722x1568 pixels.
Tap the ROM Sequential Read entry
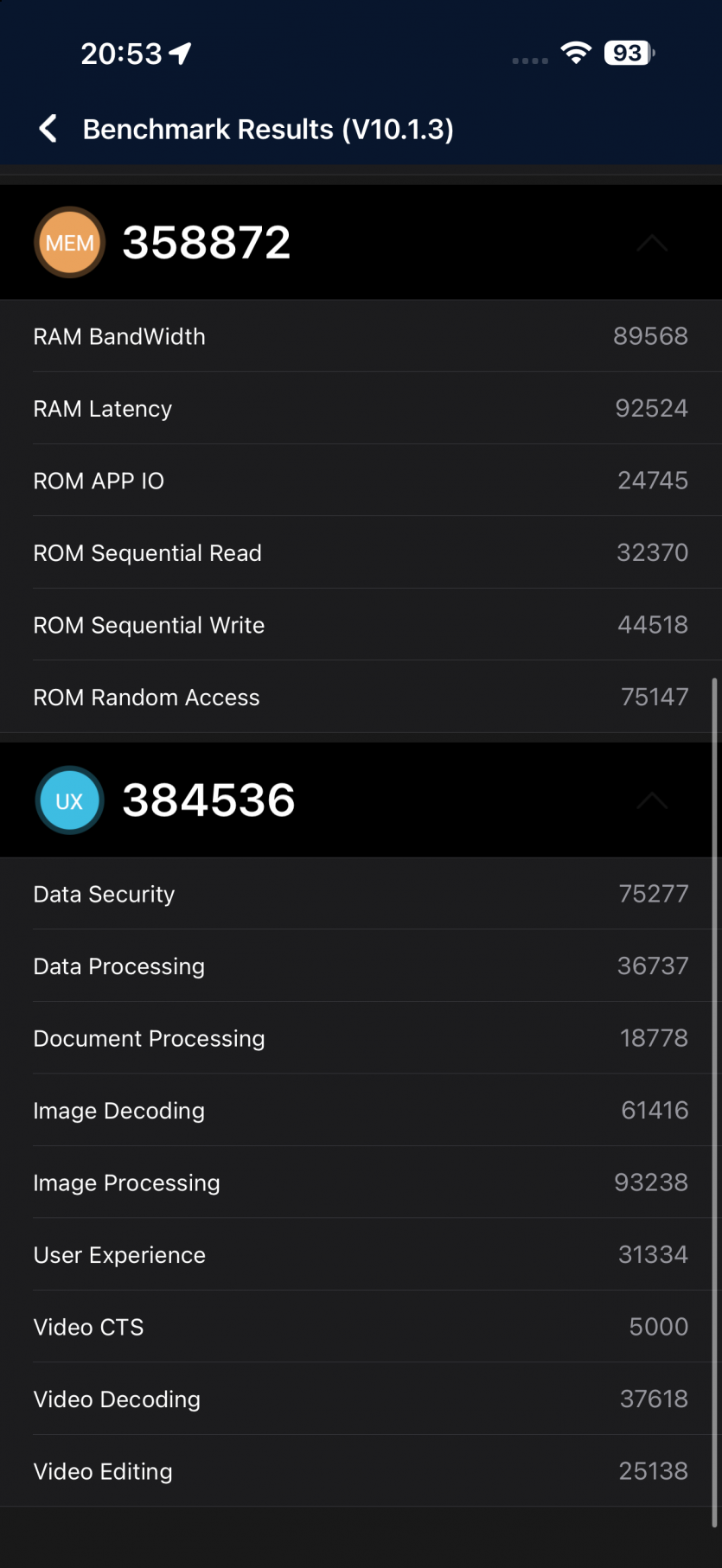click(361, 552)
